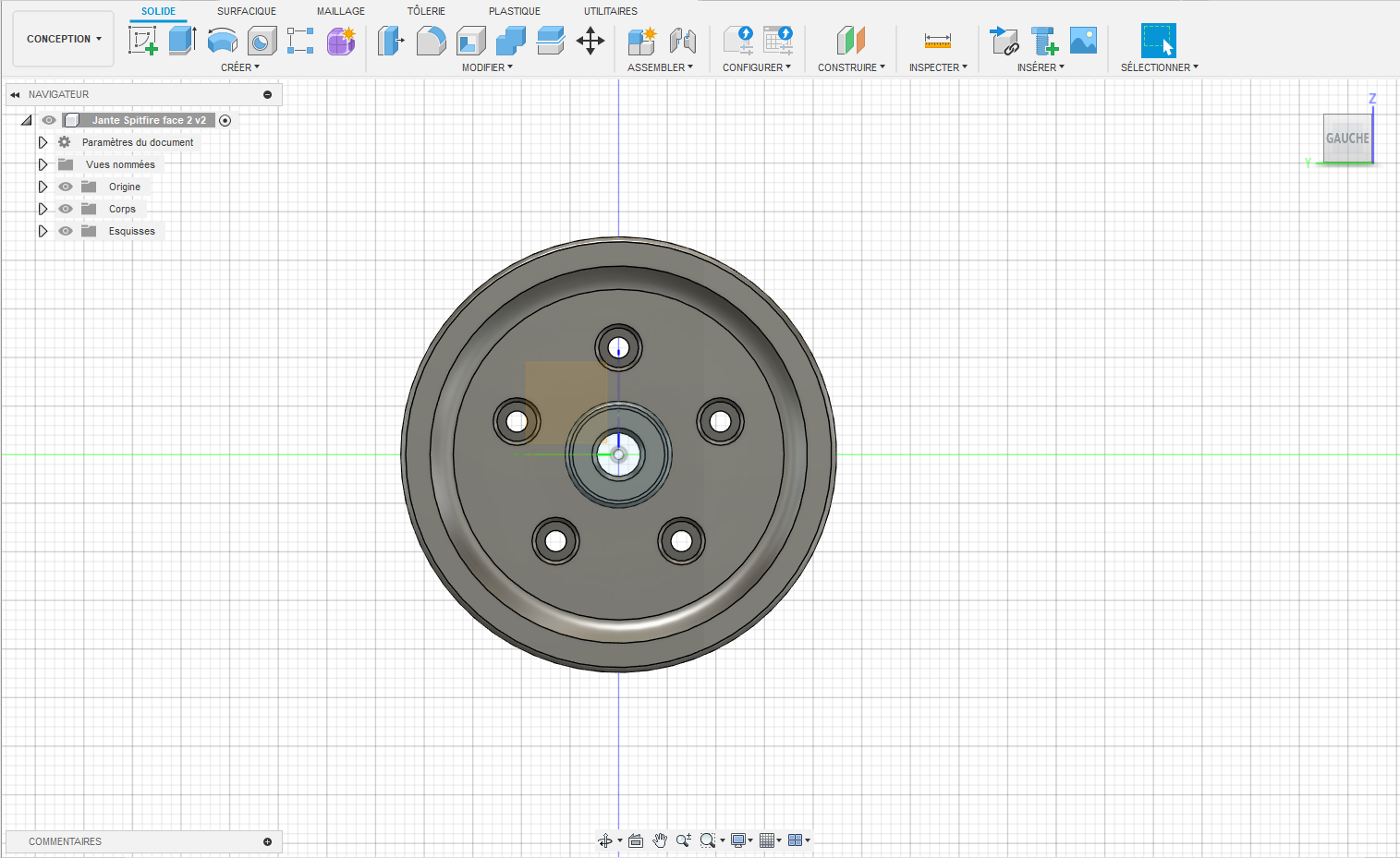The width and height of the screenshot is (1400, 858).
Task: Activate the component radio button
Action: click(225, 121)
